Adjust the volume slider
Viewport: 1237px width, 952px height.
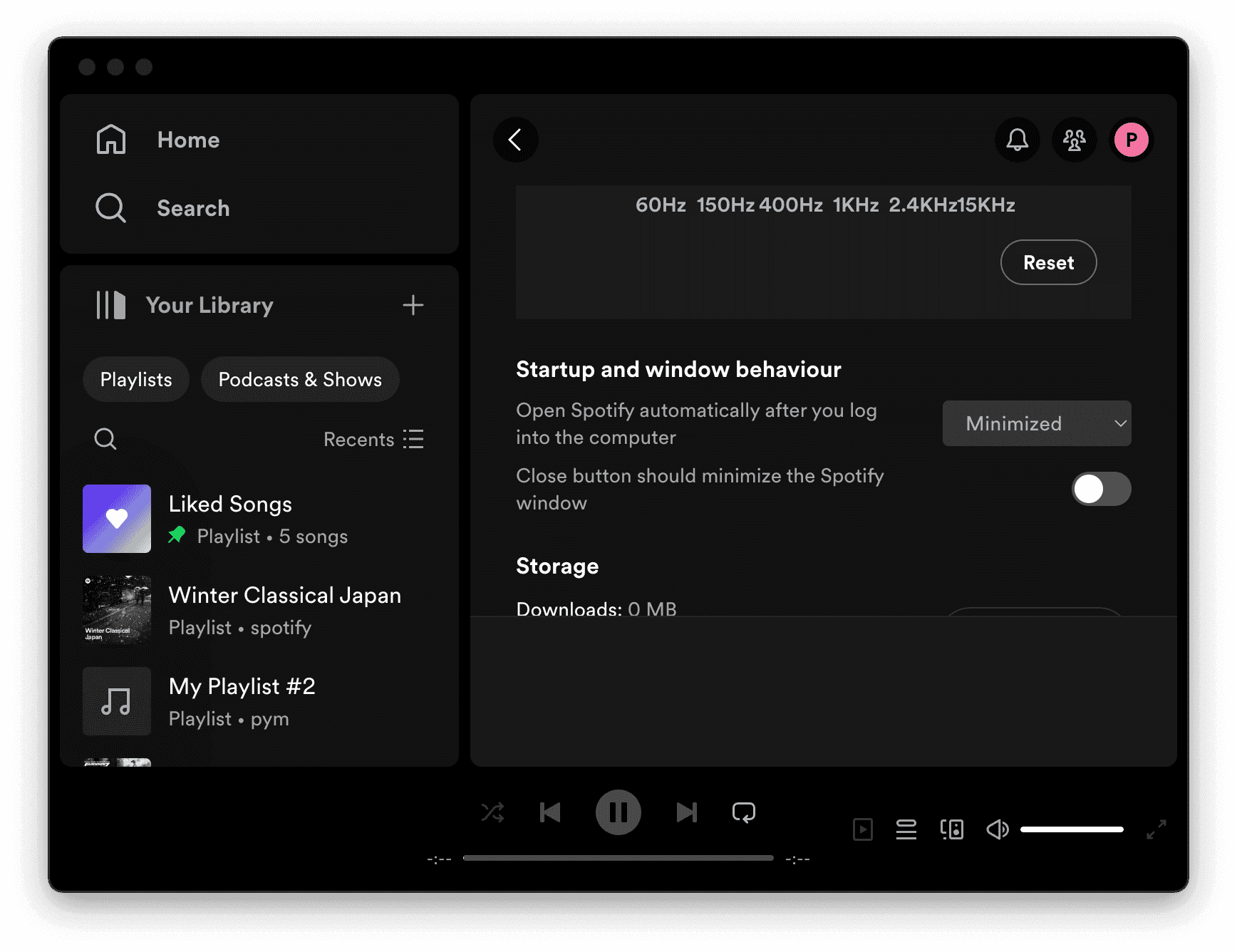click(1071, 829)
